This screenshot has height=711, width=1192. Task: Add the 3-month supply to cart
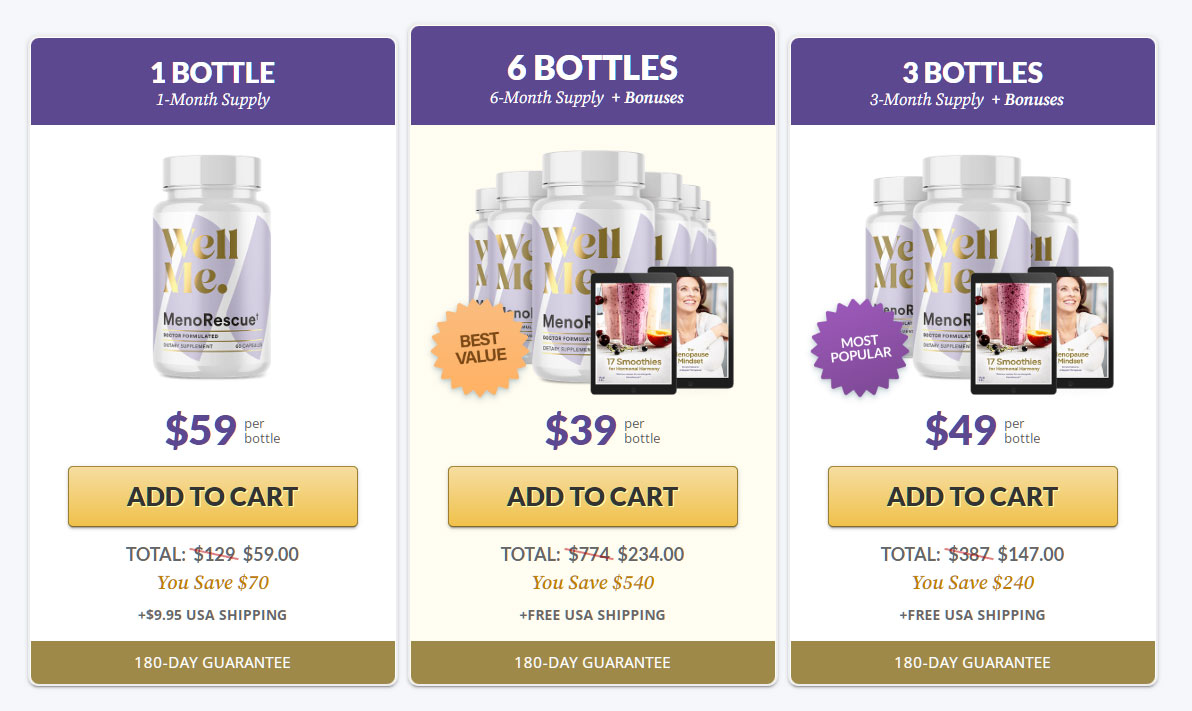(x=971, y=496)
